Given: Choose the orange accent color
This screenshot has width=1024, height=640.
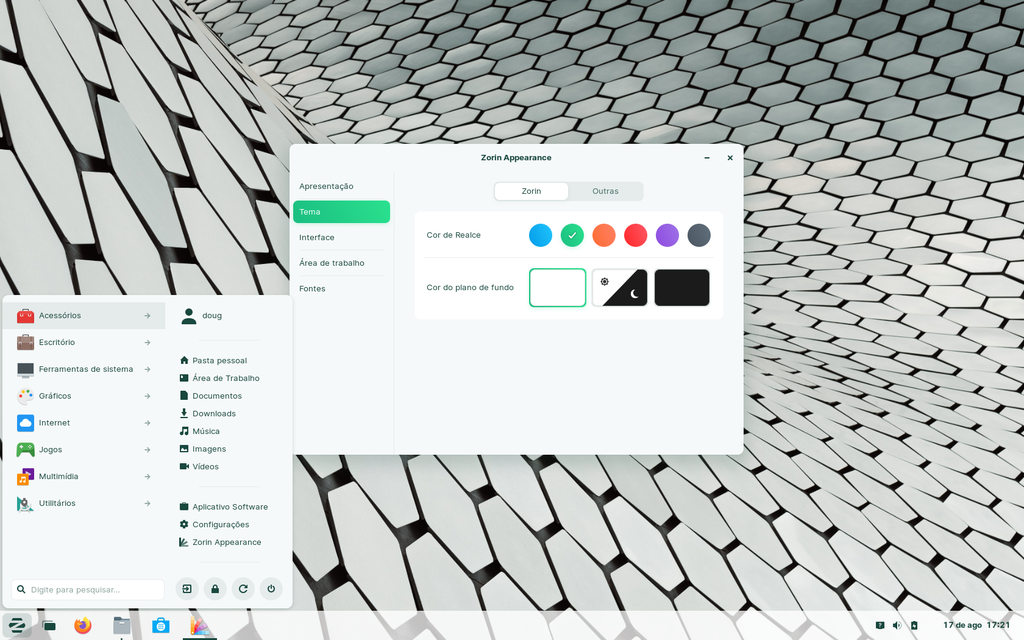Looking at the screenshot, I should (x=604, y=235).
